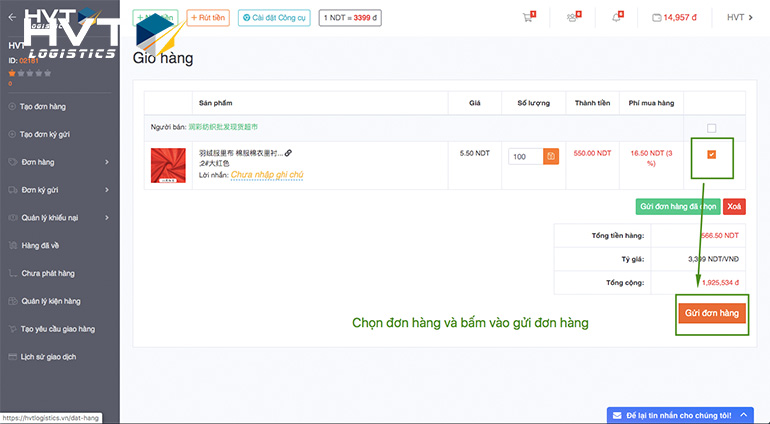This screenshot has width=770, height=424.
Task: Tick the seller row checkbox
Action: tap(711, 128)
